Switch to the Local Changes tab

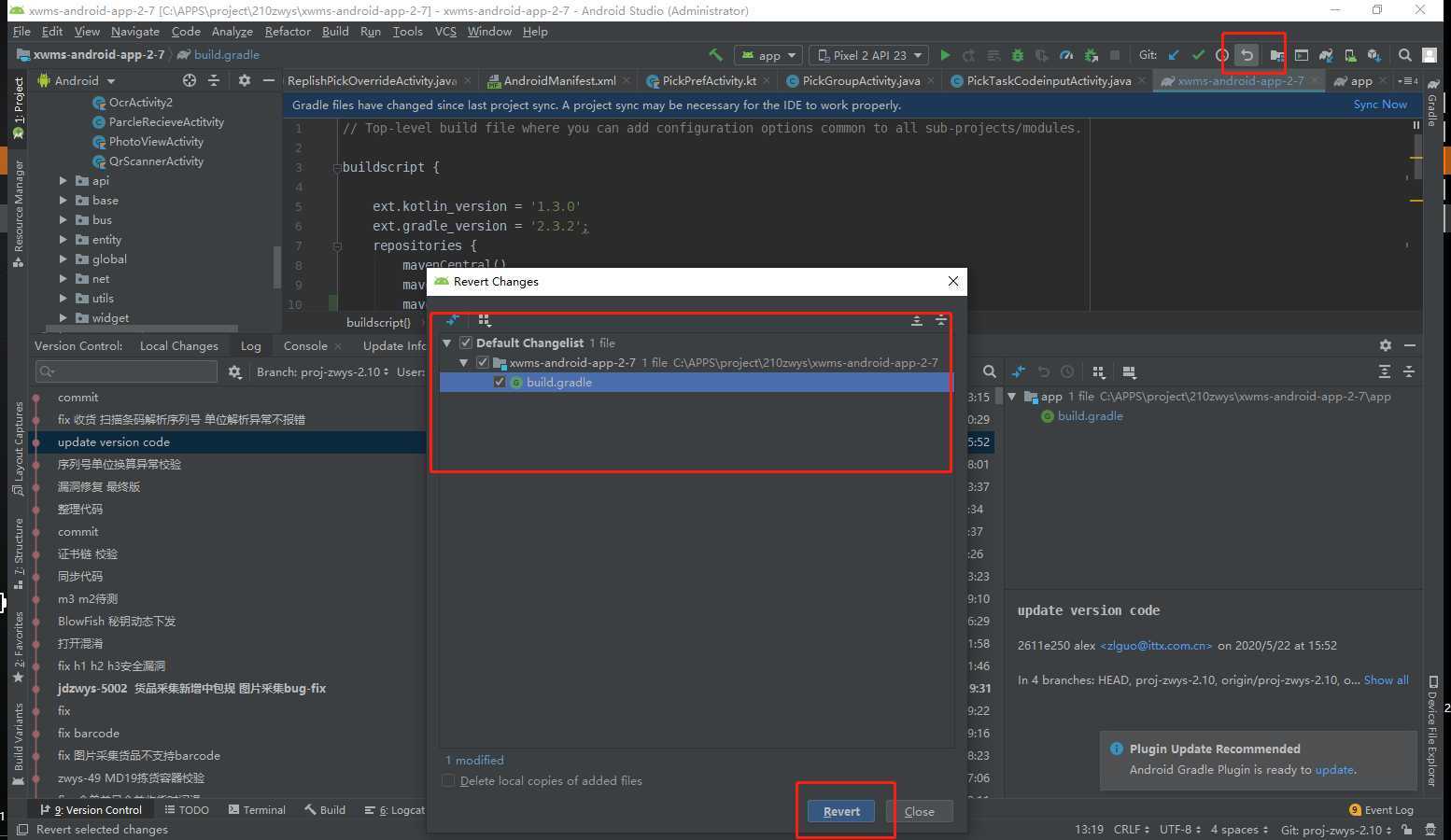[178, 345]
